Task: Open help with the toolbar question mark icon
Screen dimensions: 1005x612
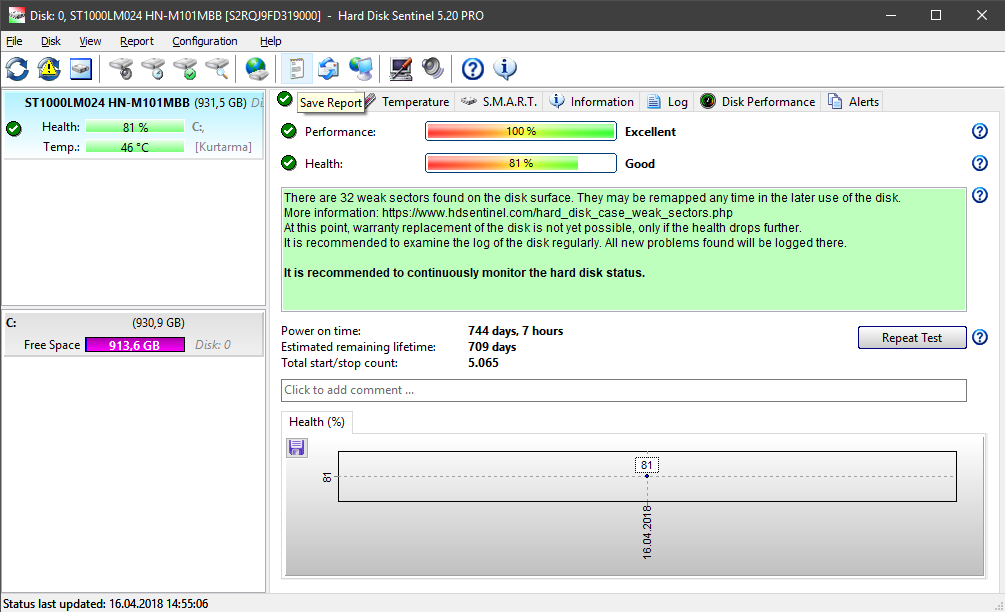Action: point(472,69)
